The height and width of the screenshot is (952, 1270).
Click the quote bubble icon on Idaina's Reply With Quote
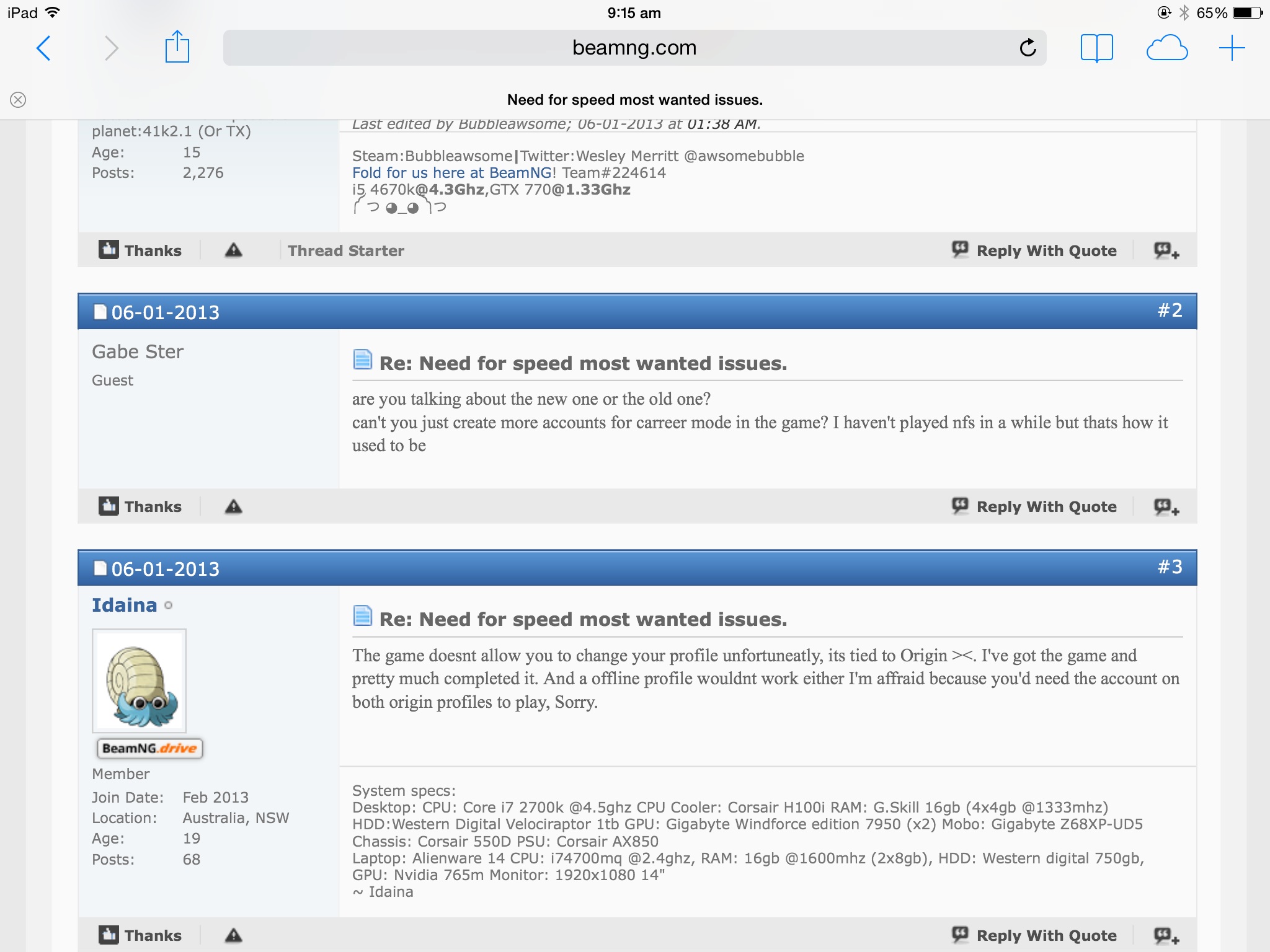(960, 934)
